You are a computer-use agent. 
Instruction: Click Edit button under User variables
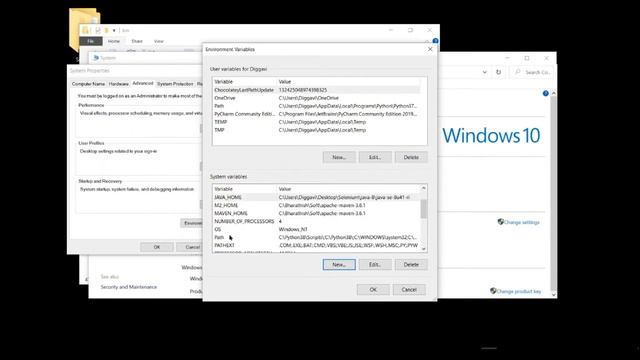pyautogui.click(x=375, y=157)
